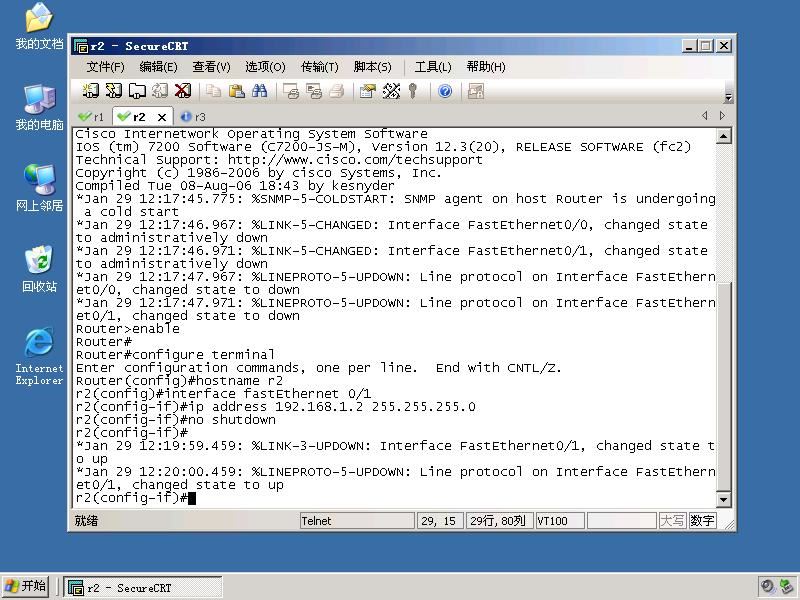Click the 'no shutdown' command line
Viewport: 800px width, 600px height.
[176, 420]
